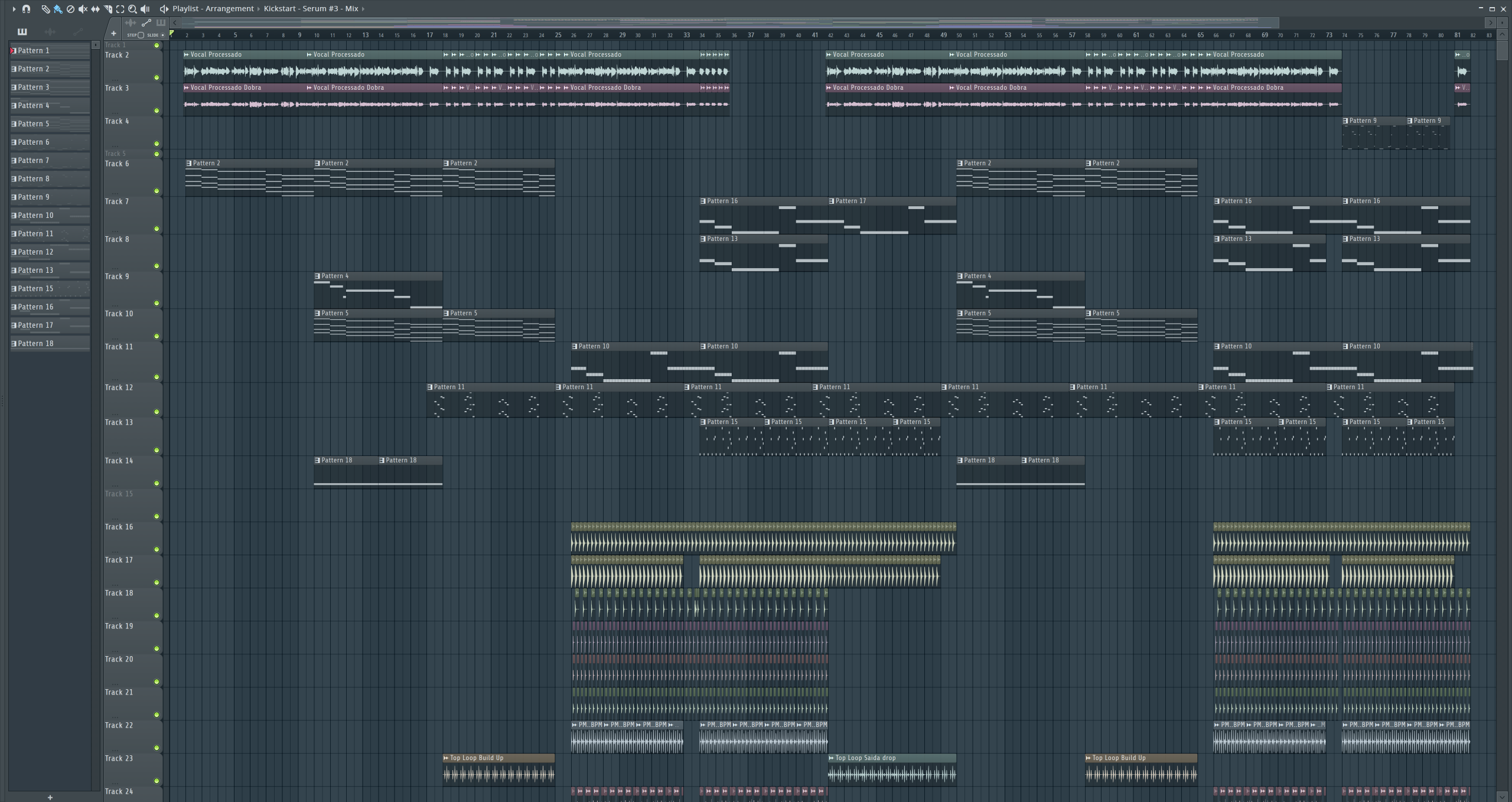1512x802 pixels.
Task: Switch picker to patterns piano tab
Action: coord(22,32)
